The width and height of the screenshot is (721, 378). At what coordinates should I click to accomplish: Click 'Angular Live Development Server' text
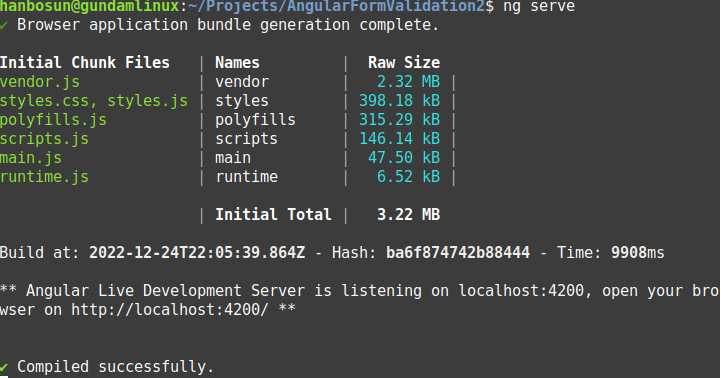[x=166, y=291]
